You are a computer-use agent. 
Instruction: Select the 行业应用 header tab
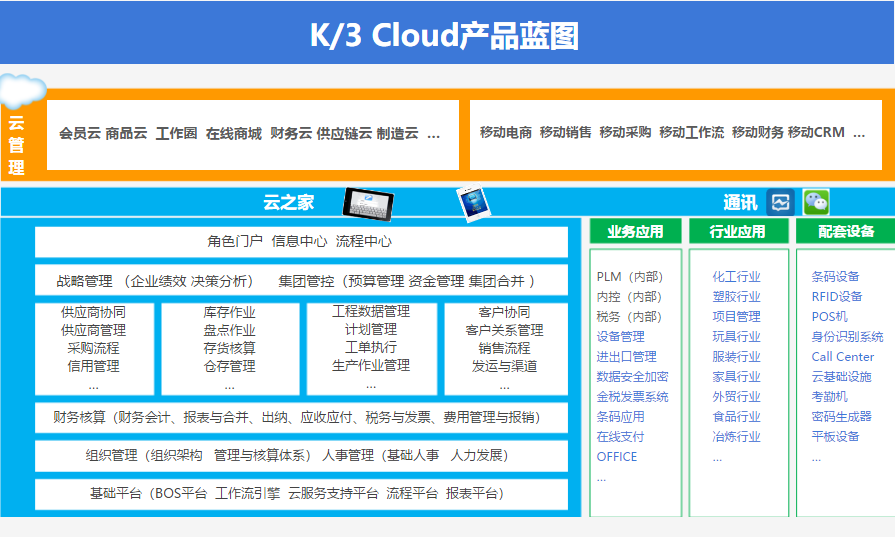(737, 231)
